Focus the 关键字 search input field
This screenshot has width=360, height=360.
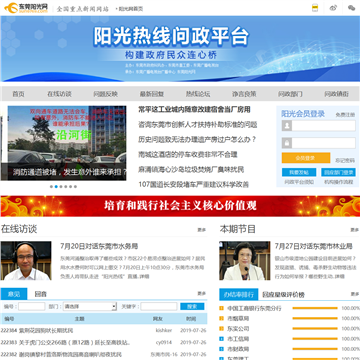pyautogui.click(x=159, y=306)
